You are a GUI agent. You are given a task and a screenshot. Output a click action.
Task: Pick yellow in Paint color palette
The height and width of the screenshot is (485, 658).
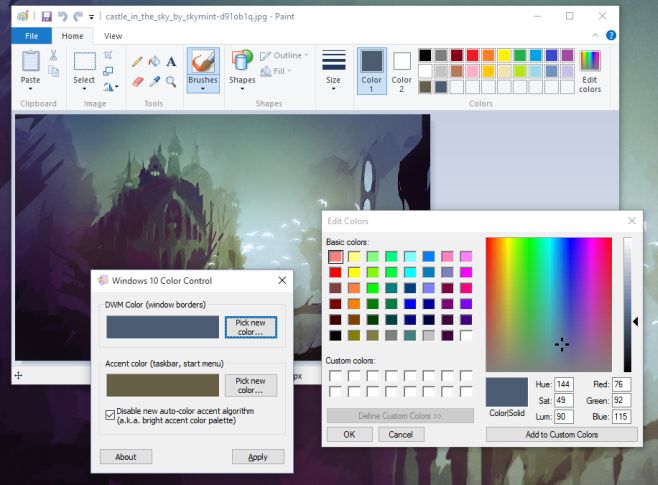(504, 55)
